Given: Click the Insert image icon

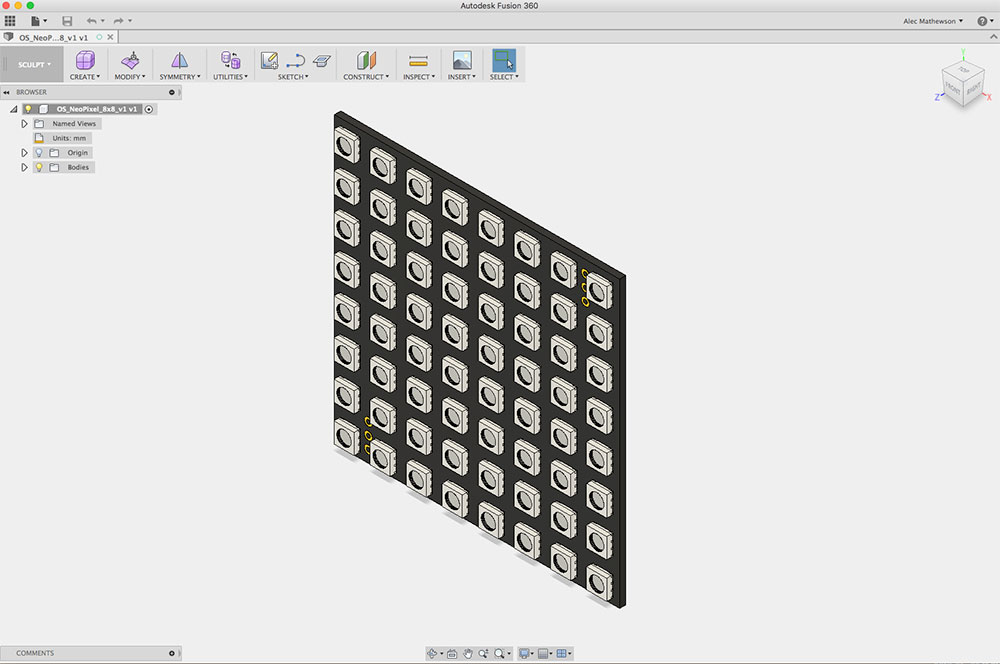Looking at the screenshot, I should [x=462, y=61].
